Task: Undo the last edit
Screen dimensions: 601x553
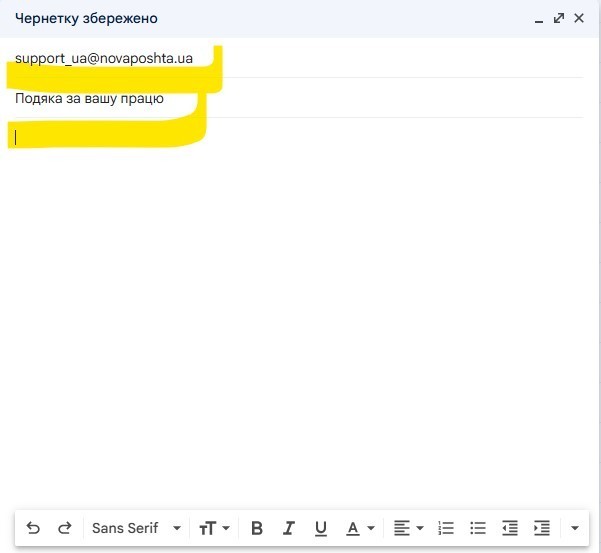Action: point(33,528)
